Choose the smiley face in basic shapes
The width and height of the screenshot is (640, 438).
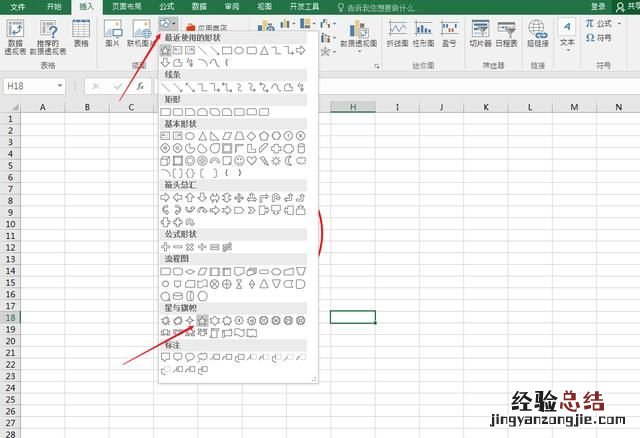coord(239,161)
